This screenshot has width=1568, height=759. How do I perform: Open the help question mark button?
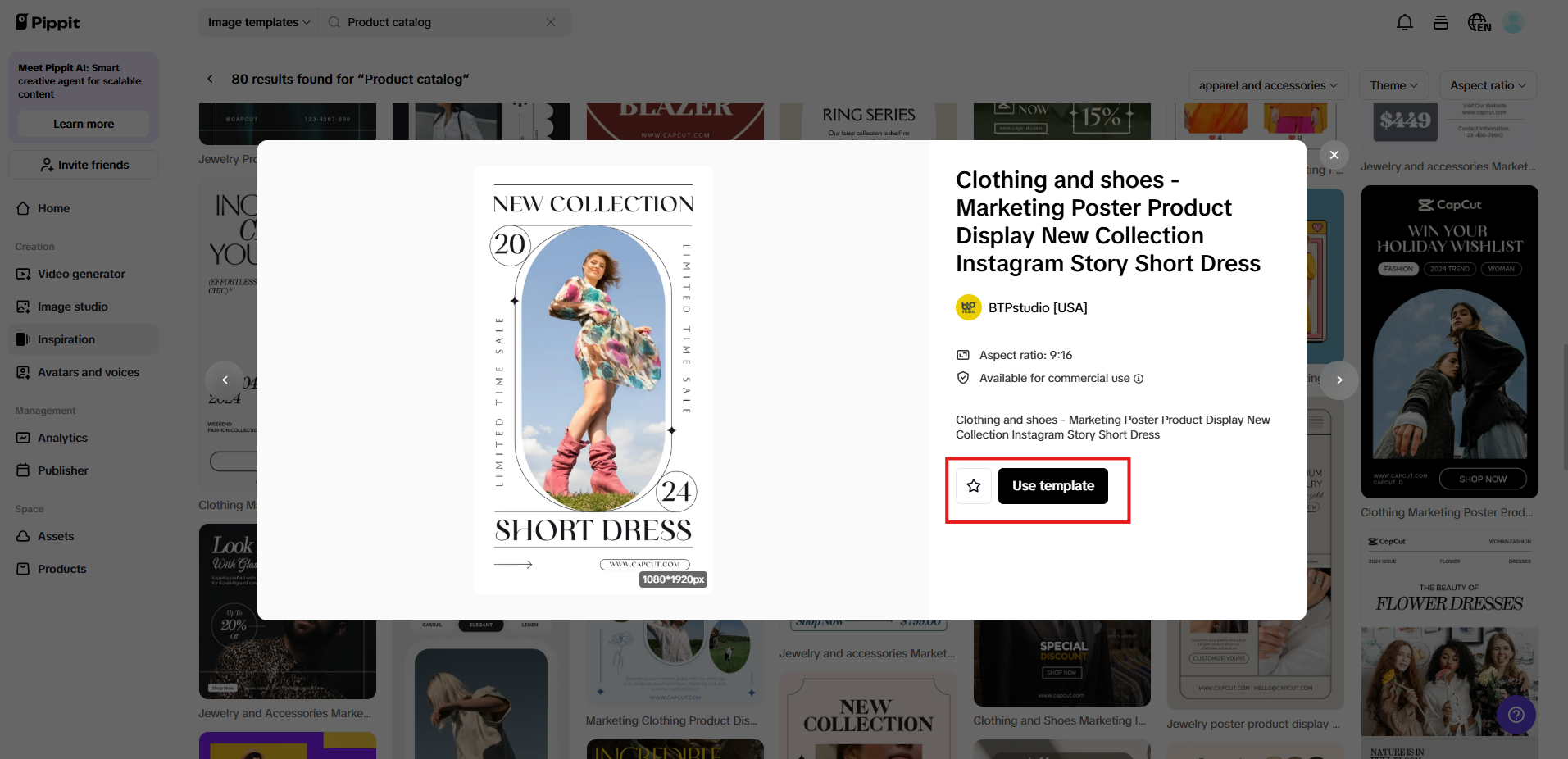coord(1516,715)
